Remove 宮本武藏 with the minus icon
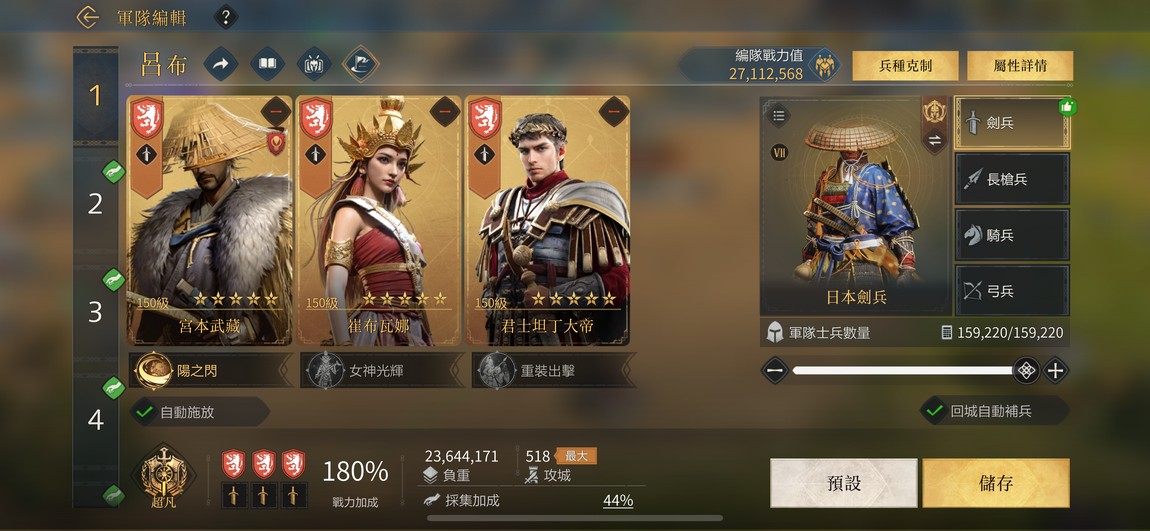The image size is (1150, 531). click(276, 111)
